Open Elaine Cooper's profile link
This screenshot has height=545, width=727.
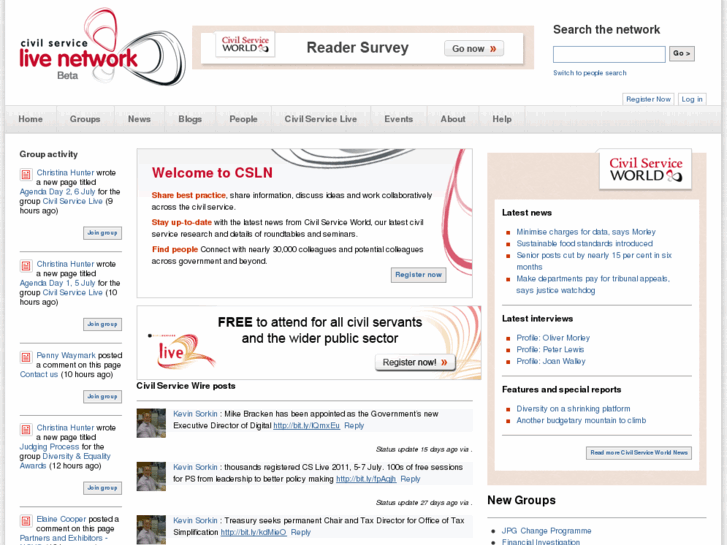click(x=61, y=519)
